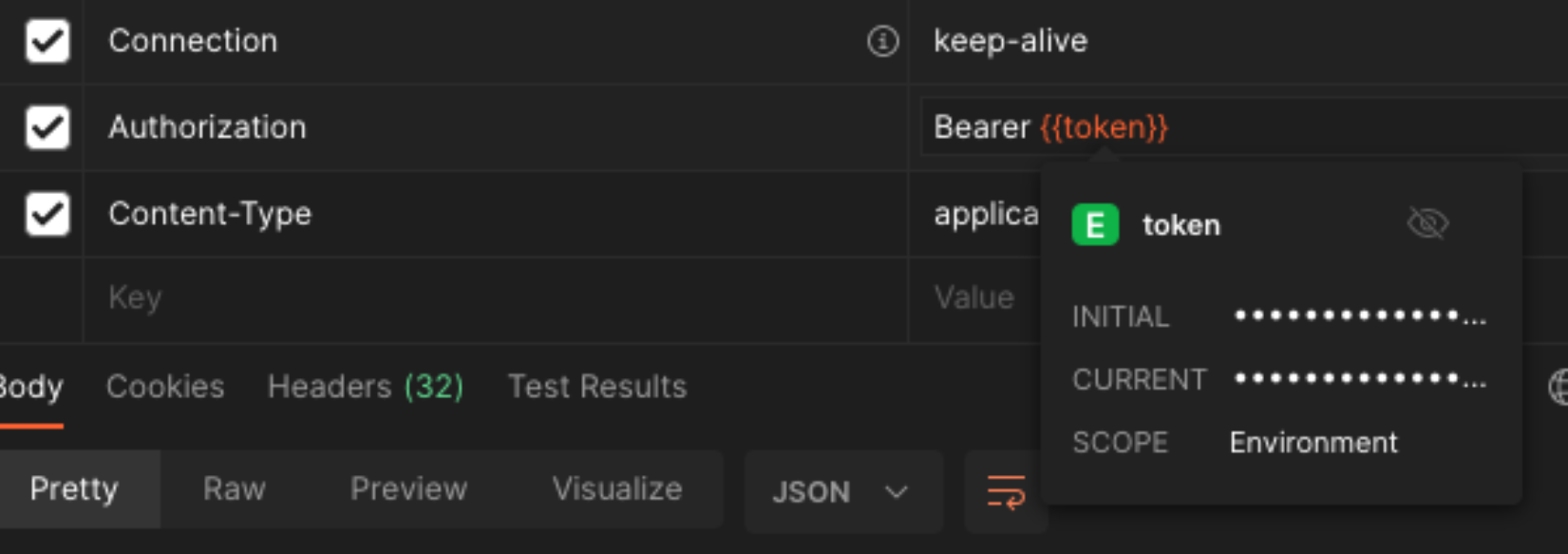Disable the Authorization header checkbox
This screenshot has width=1568, height=554.
tap(47, 127)
